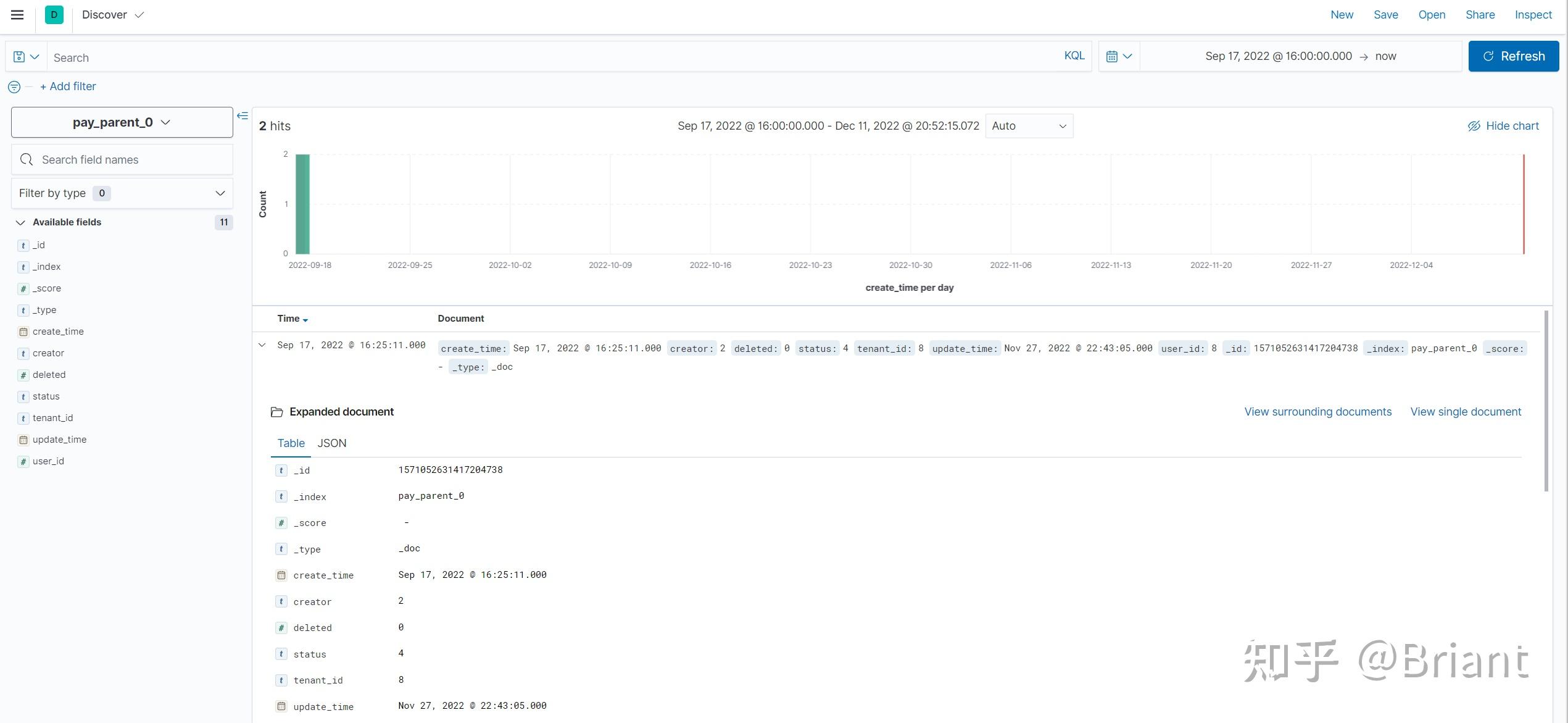Open the pay_parent_0 index pattern dropdown
Viewport: 1568px width, 723px height.
(x=121, y=122)
